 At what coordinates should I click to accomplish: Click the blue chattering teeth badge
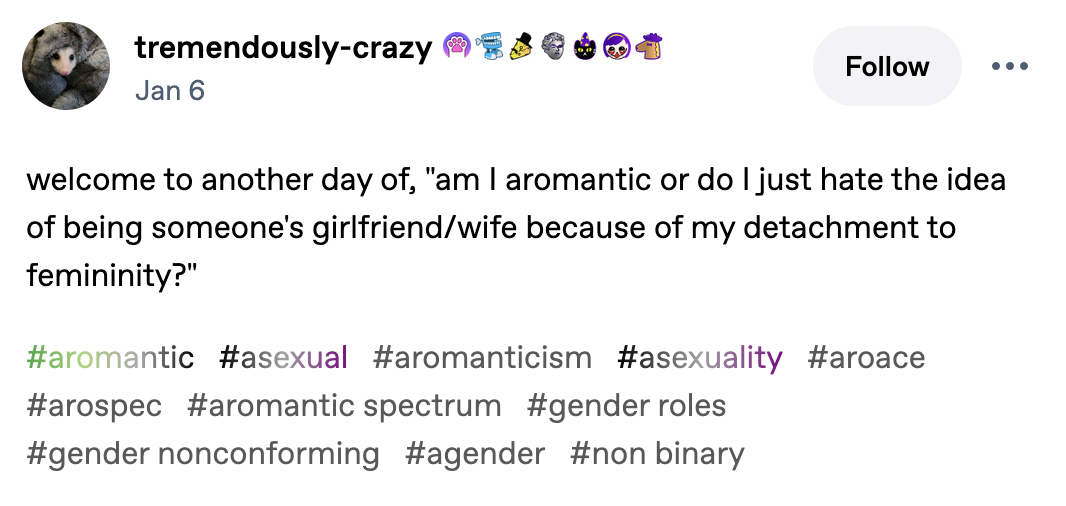click(x=488, y=46)
